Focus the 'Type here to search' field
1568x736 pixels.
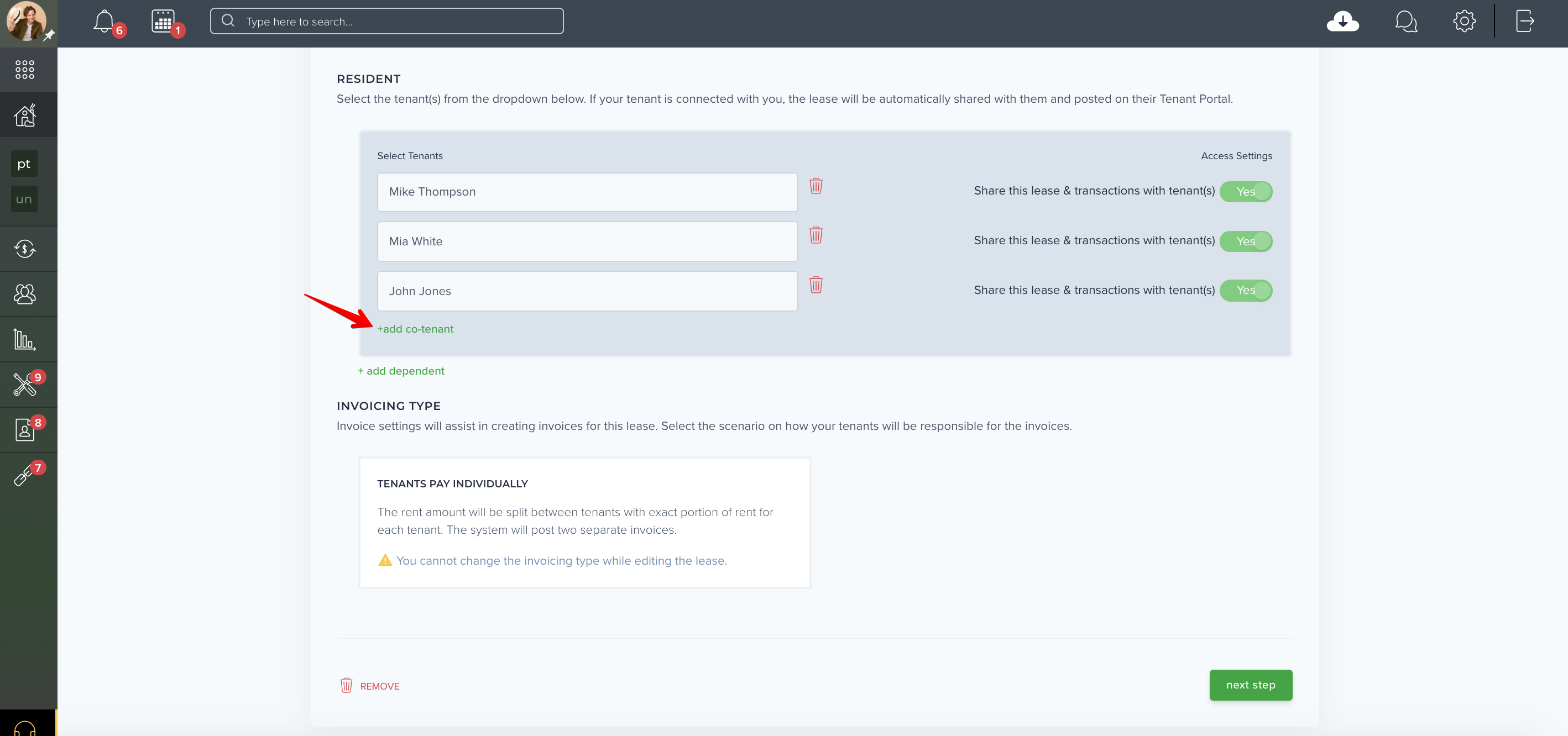(x=386, y=22)
